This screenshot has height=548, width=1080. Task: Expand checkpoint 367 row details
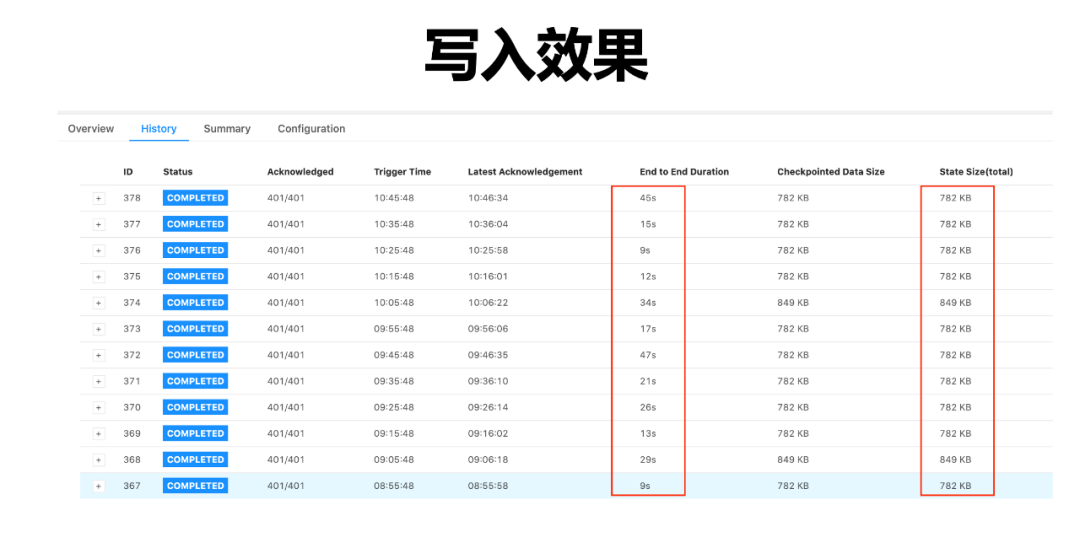[98, 486]
